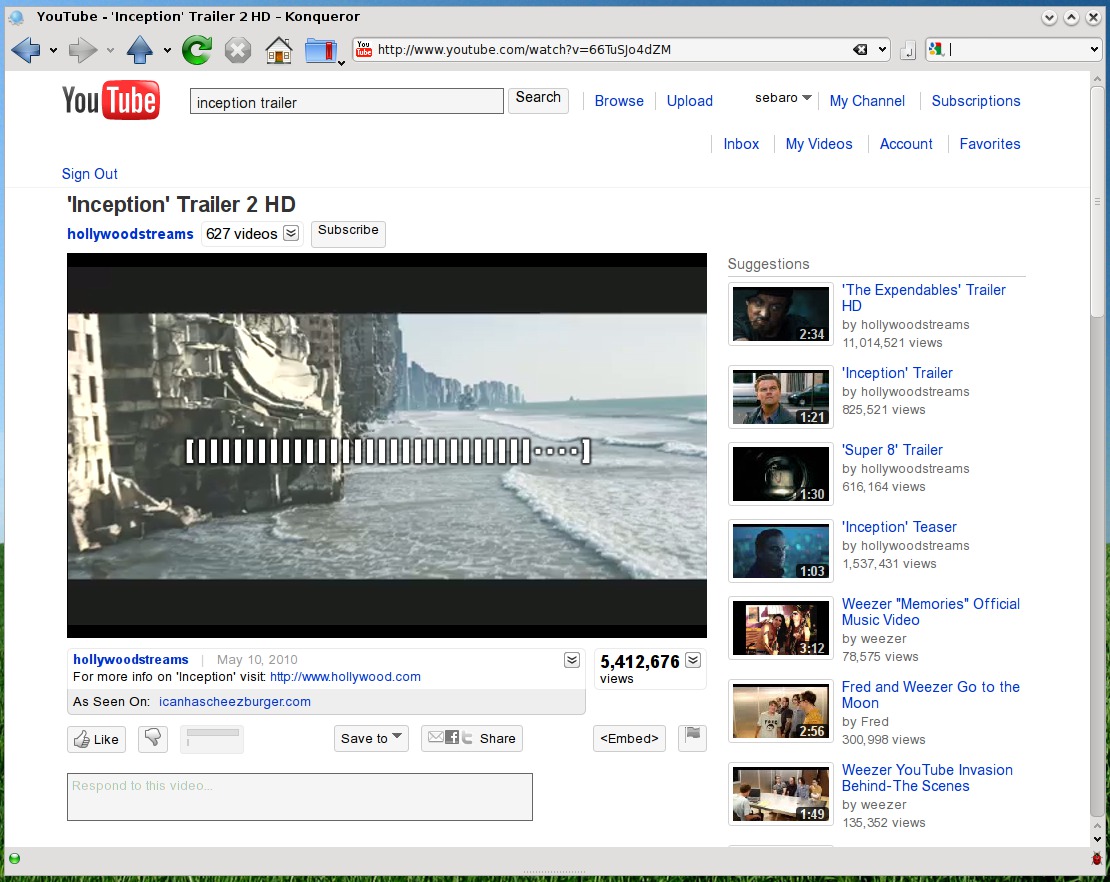Image resolution: width=1110 pixels, height=882 pixels.
Task: Go to My Videos
Action: [x=819, y=144]
